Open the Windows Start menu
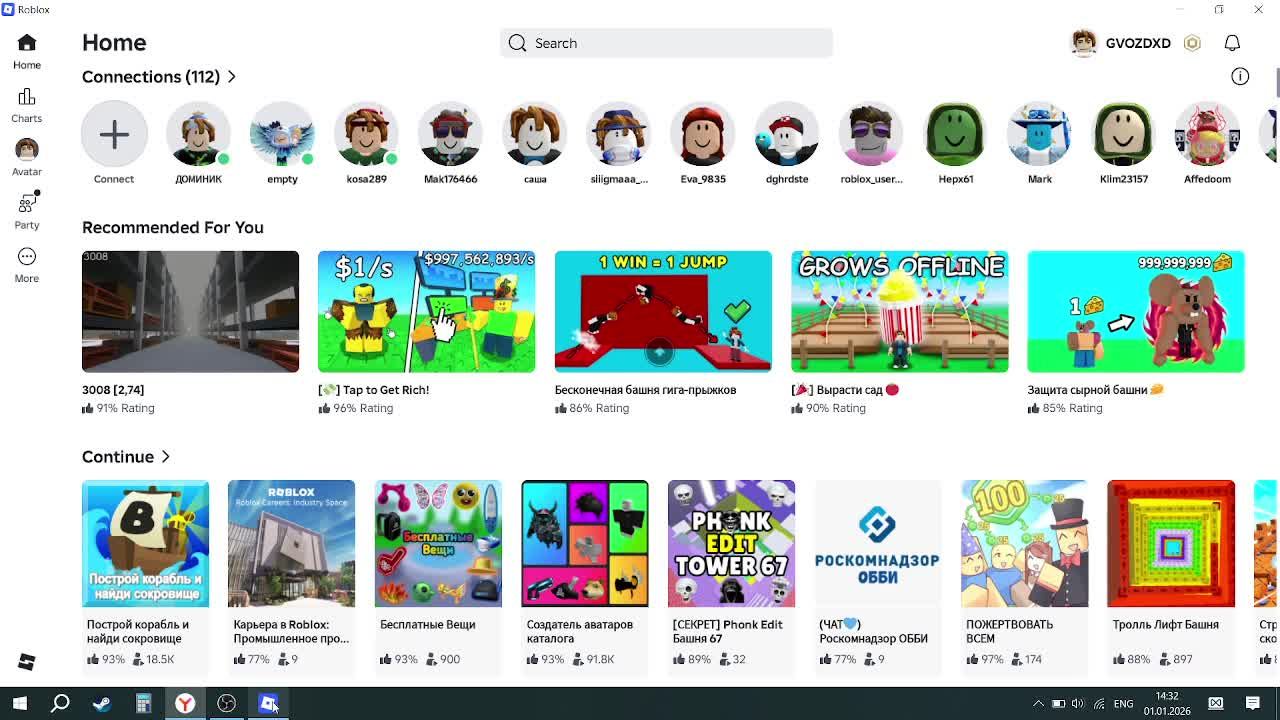 19,703
